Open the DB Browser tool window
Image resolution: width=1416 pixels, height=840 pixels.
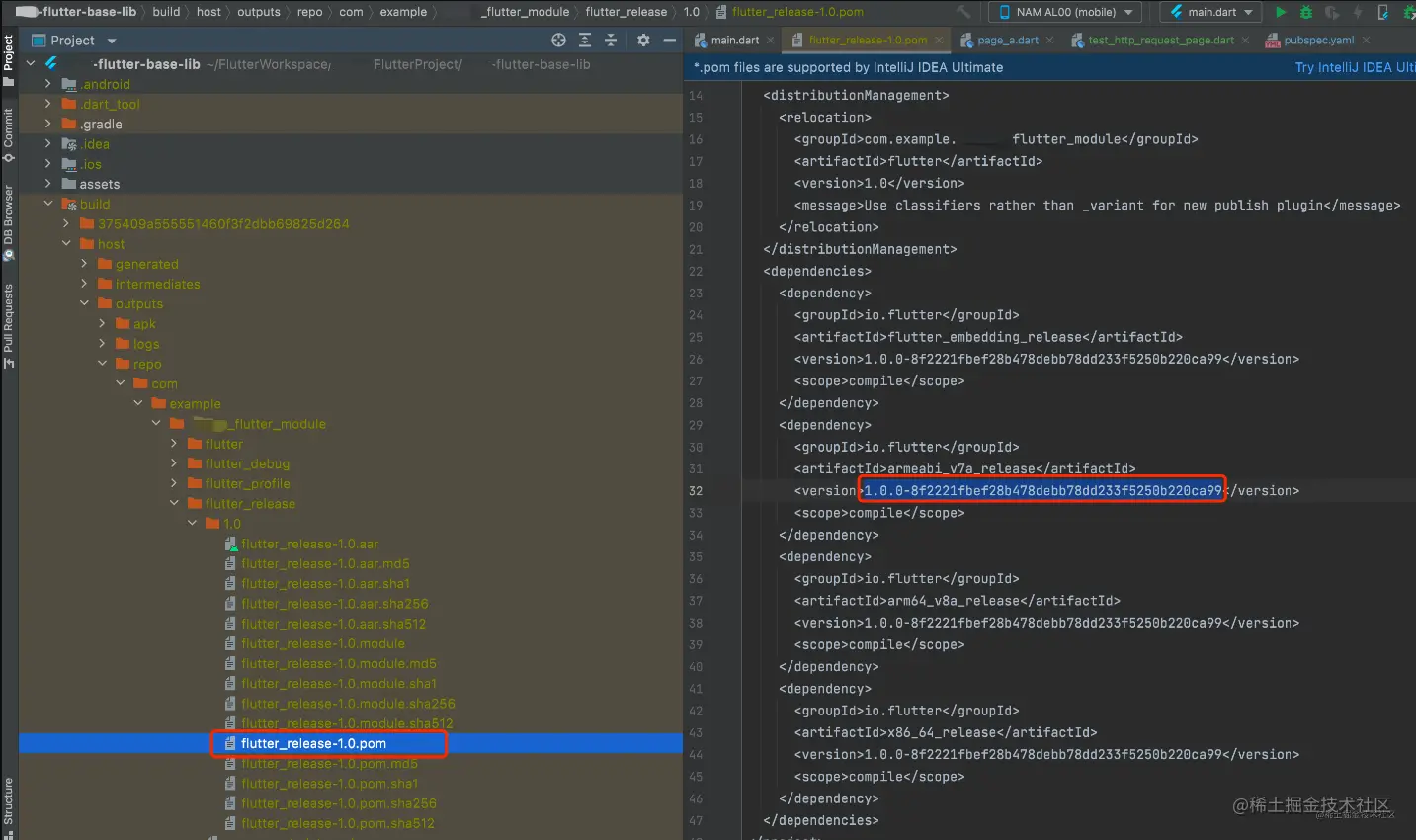pyautogui.click(x=9, y=222)
